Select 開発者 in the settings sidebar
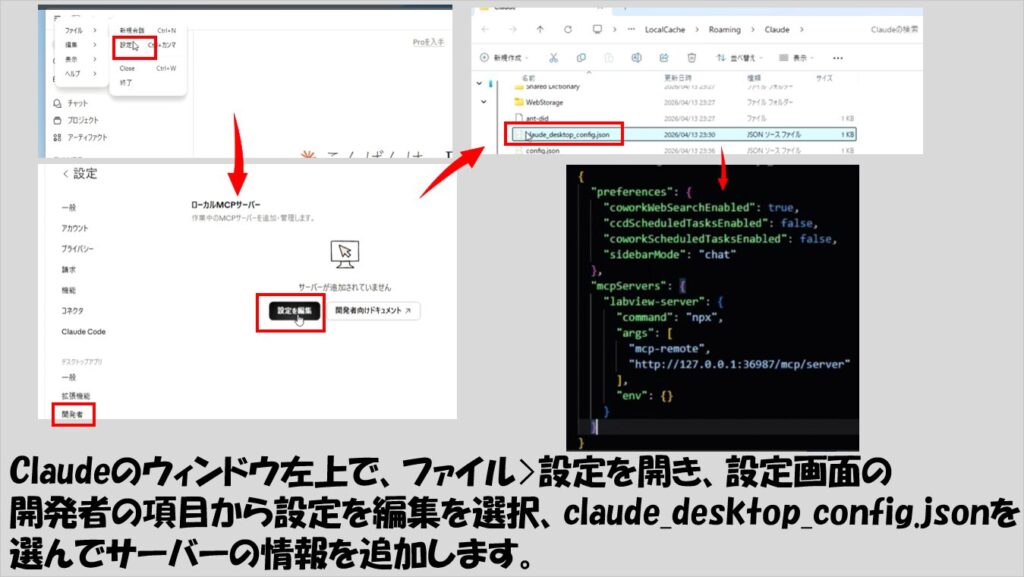Image resolution: width=1024 pixels, height=577 pixels. [x=71, y=413]
